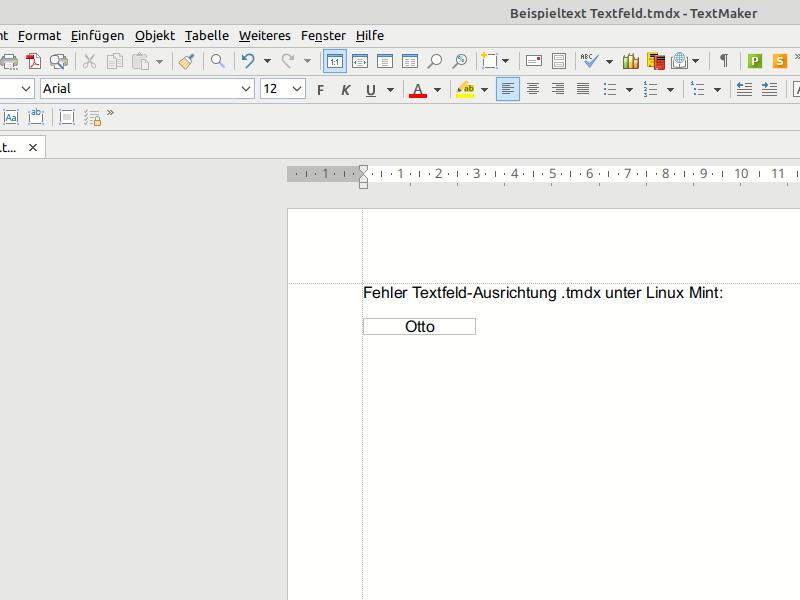Center-align the paragraph
The image size is (800, 600).
click(x=533, y=89)
